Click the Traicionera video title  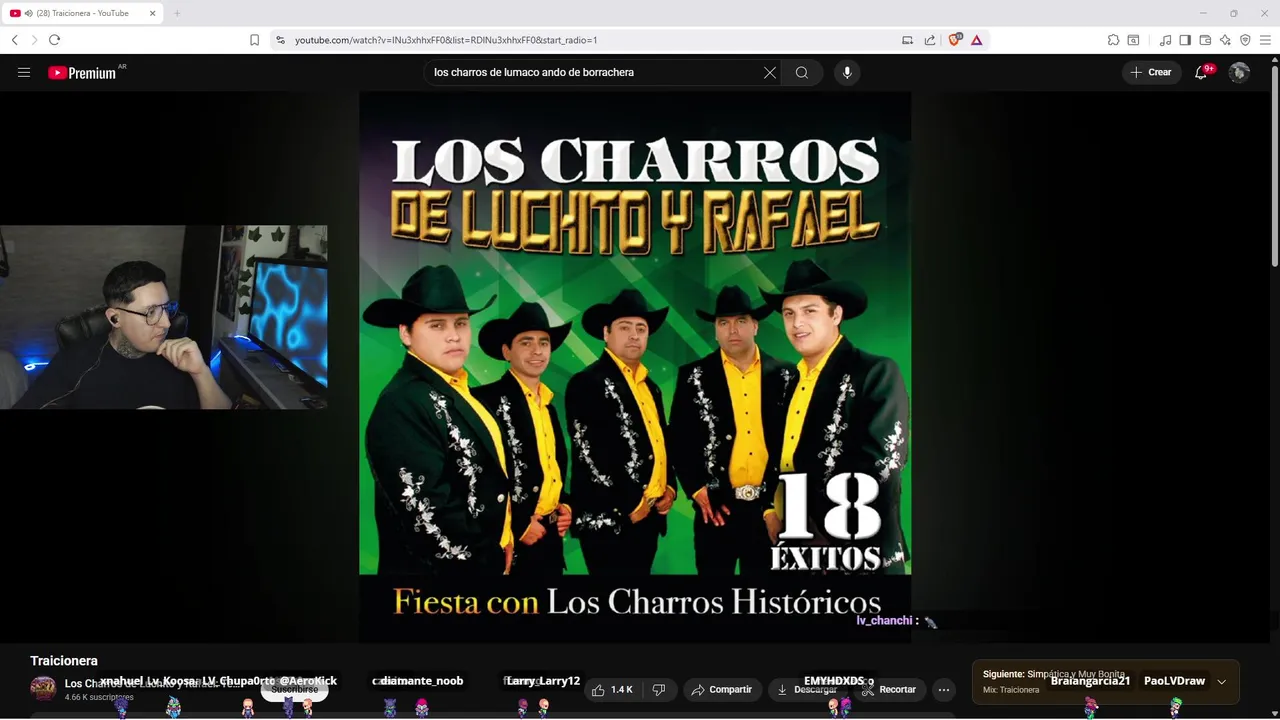click(64, 661)
